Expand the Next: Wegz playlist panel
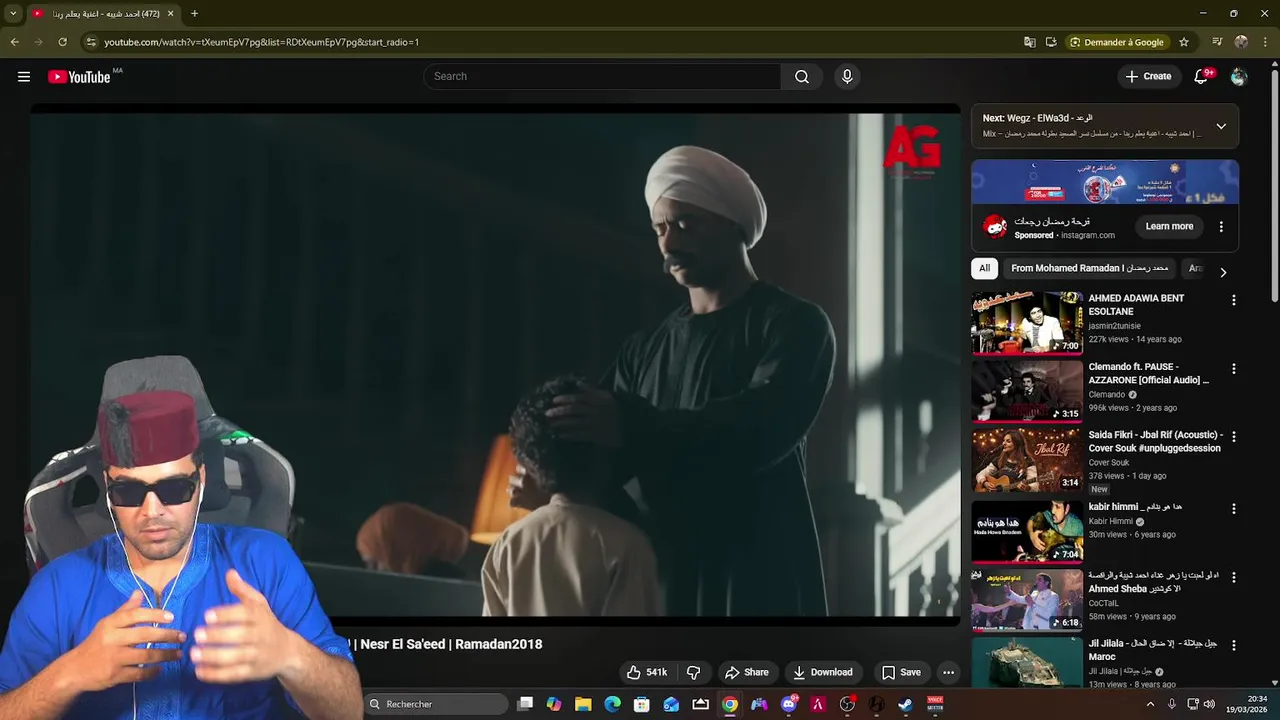1280x720 pixels. click(1221, 126)
